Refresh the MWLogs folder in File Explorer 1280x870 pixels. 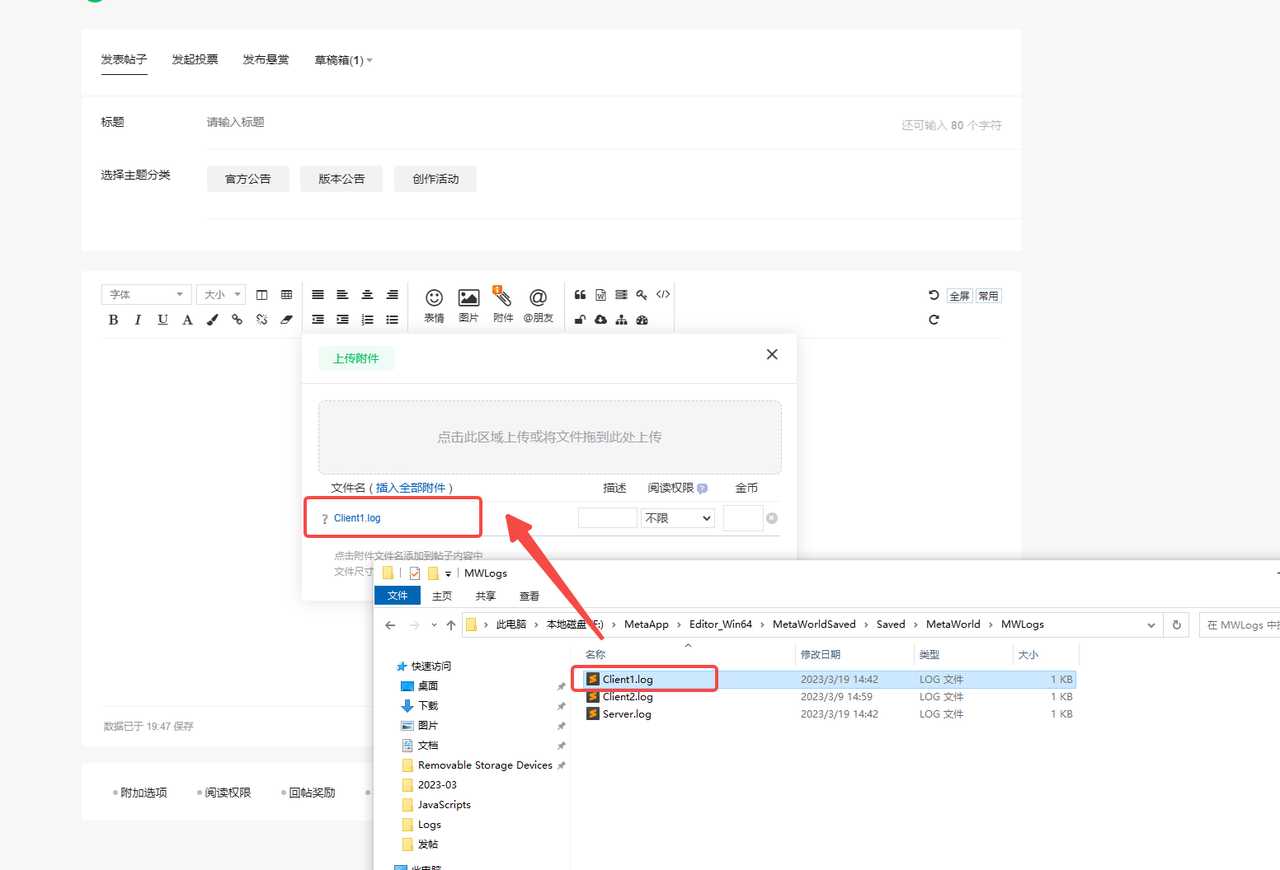point(1177,624)
